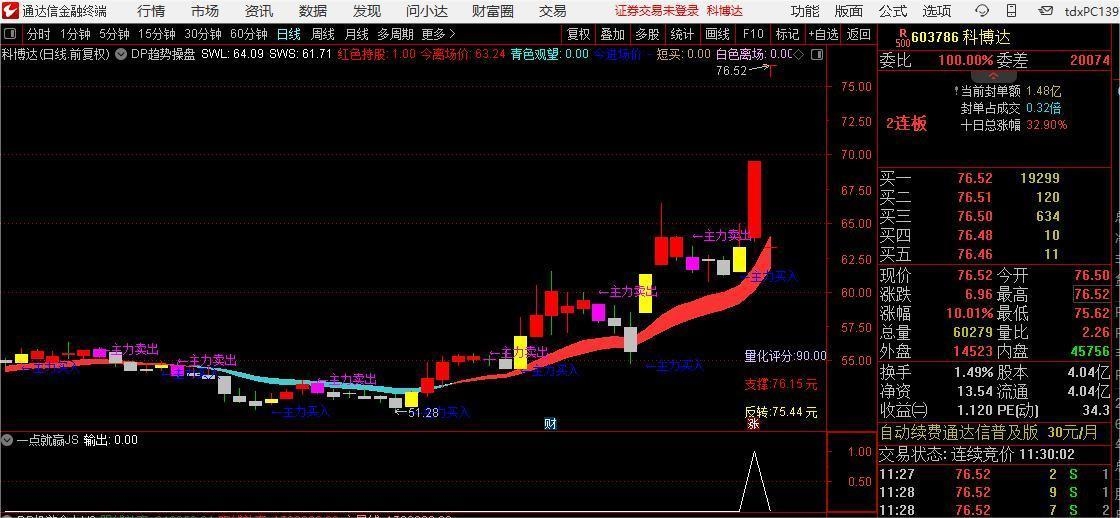Open the 发现 menu
Viewport: 1120px width, 518px height.
366,11
